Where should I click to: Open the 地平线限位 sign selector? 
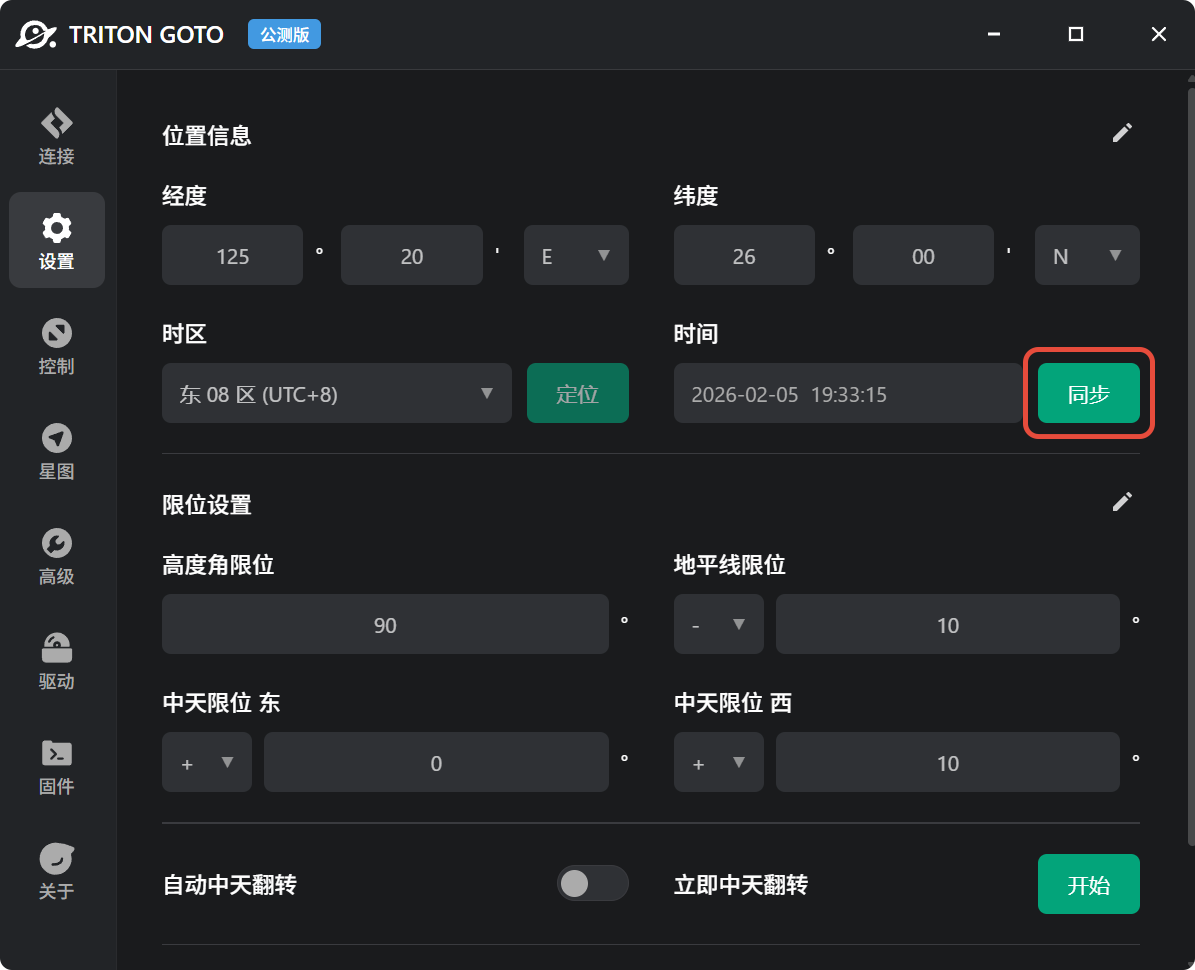[x=718, y=624]
